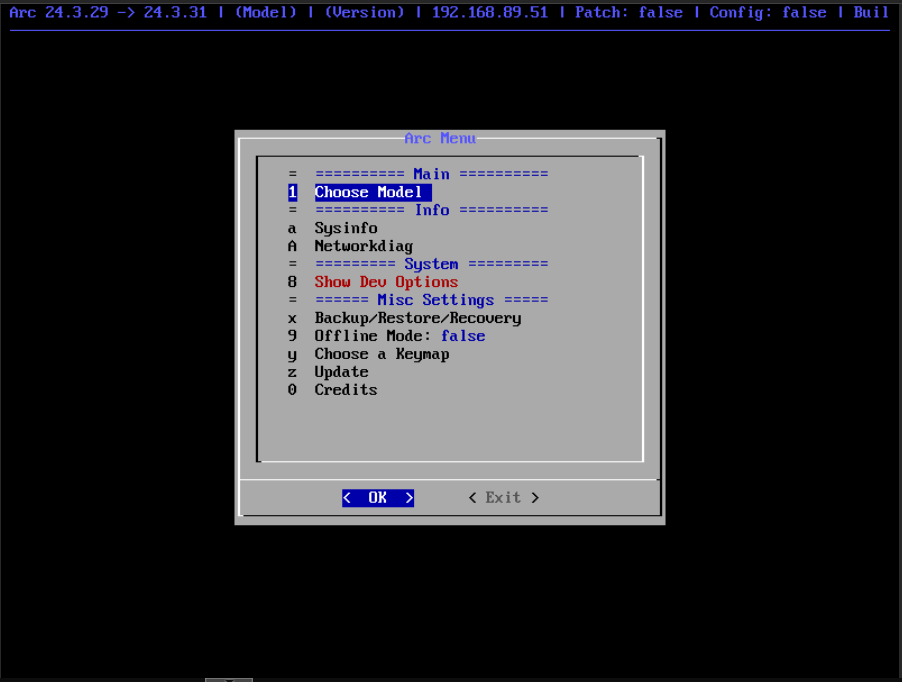Click the Patch: false status in header

click(628, 12)
